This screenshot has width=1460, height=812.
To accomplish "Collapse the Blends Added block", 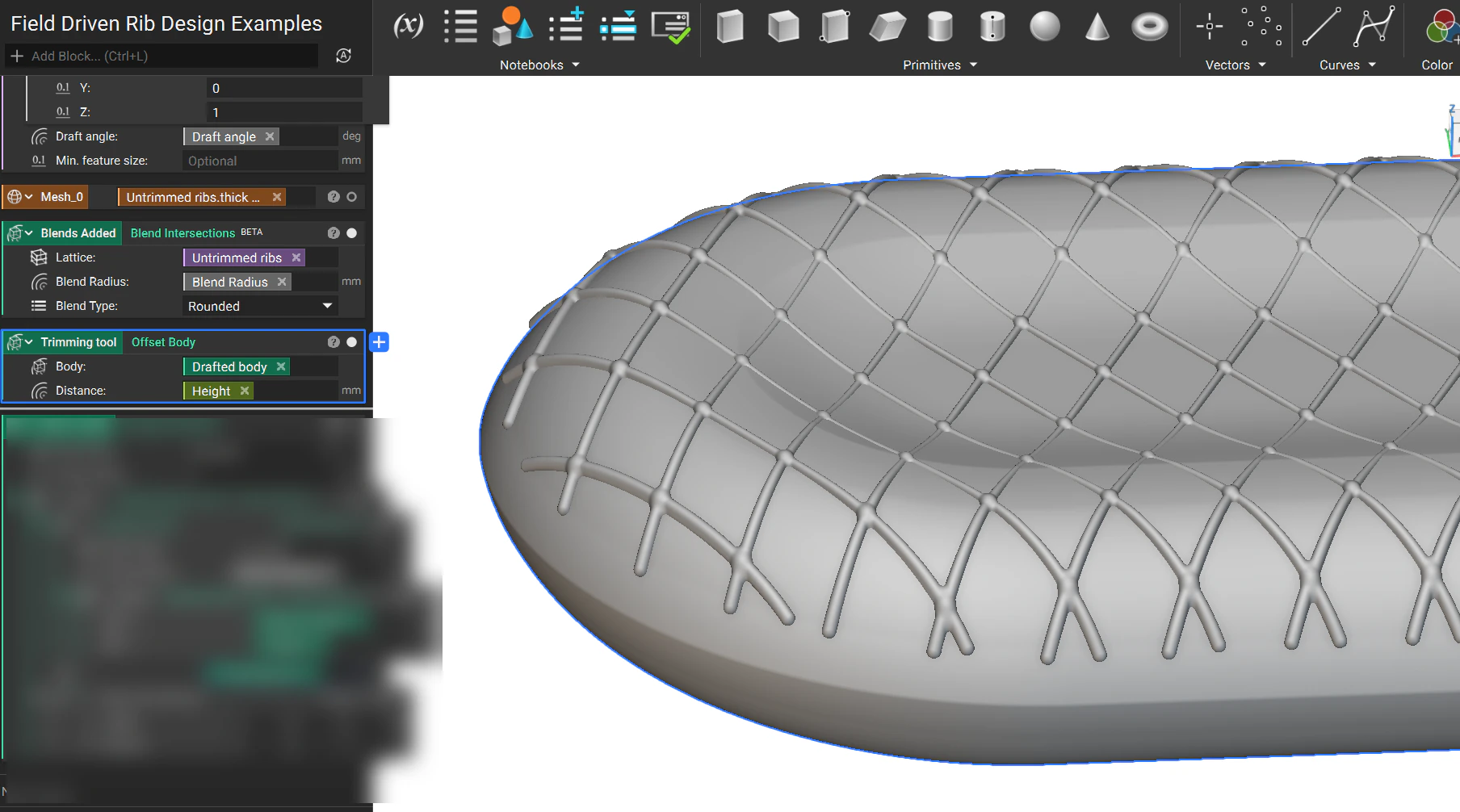I will tap(29, 233).
